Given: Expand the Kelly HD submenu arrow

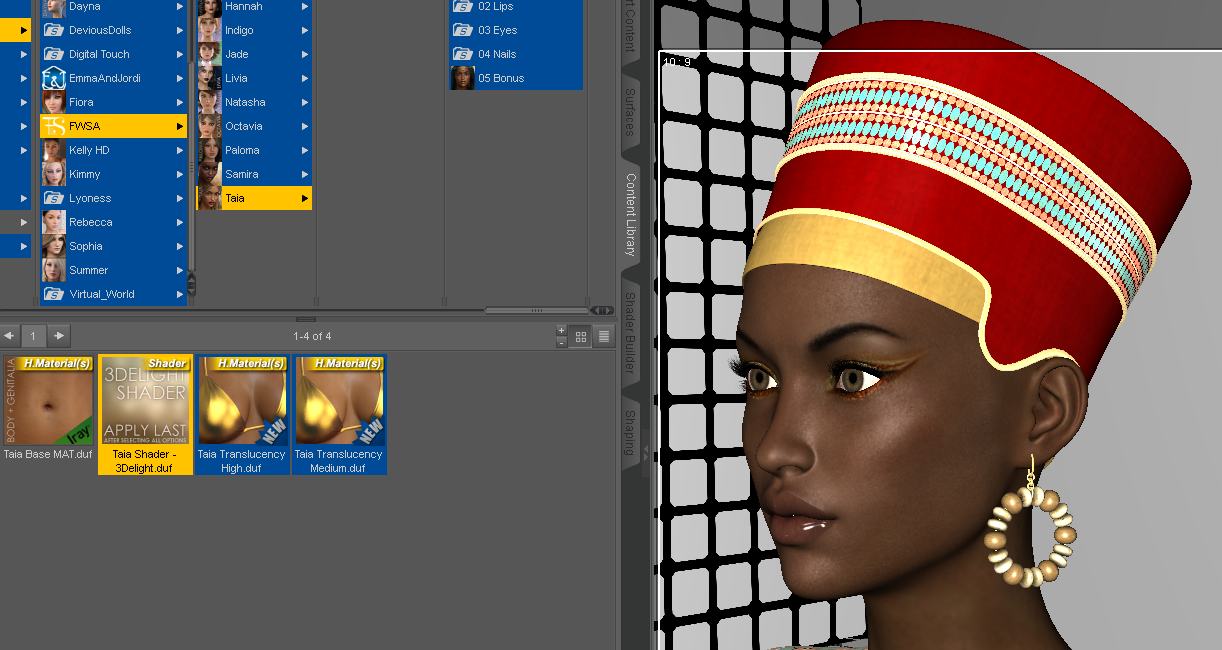Looking at the screenshot, I should (180, 150).
